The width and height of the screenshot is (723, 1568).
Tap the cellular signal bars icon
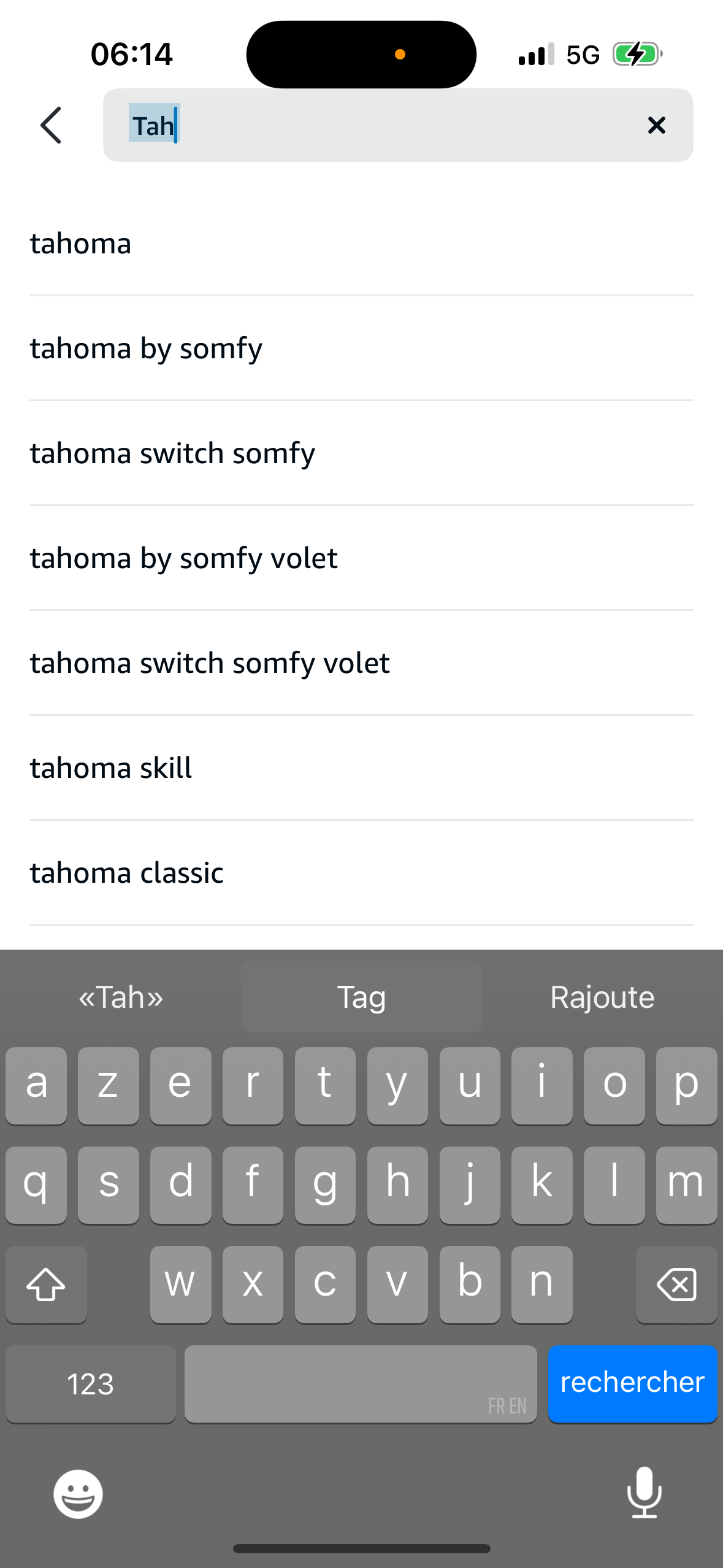(535, 55)
